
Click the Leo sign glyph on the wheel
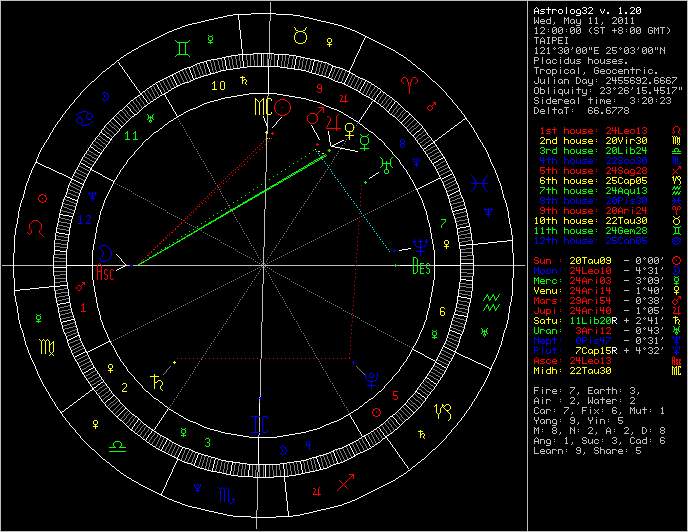[37, 228]
